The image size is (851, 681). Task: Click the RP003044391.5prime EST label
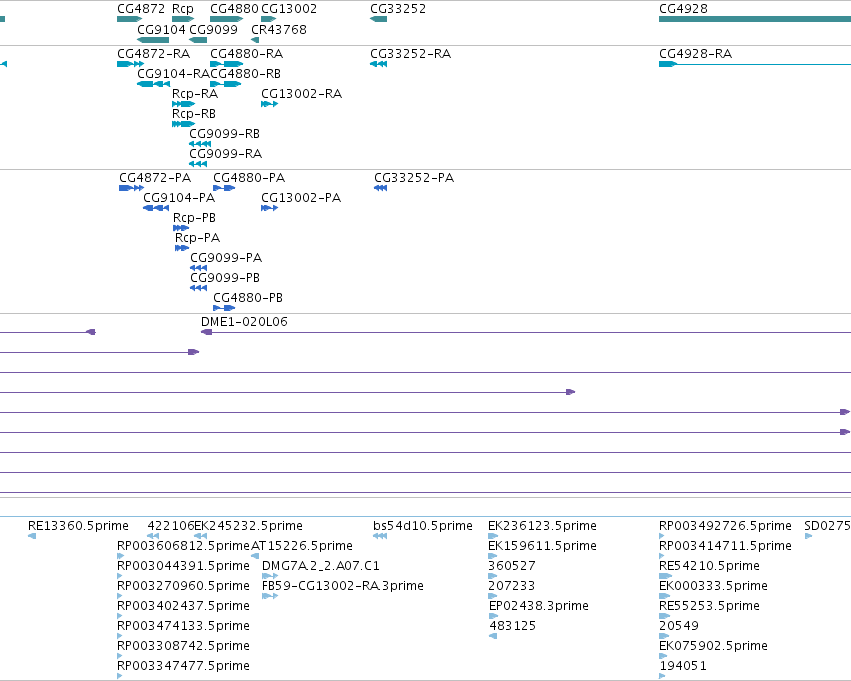pyautogui.click(x=183, y=566)
